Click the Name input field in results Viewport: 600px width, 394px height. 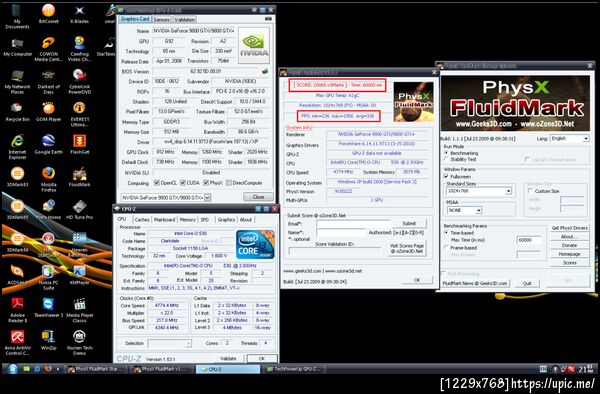(x=341, y=233)
